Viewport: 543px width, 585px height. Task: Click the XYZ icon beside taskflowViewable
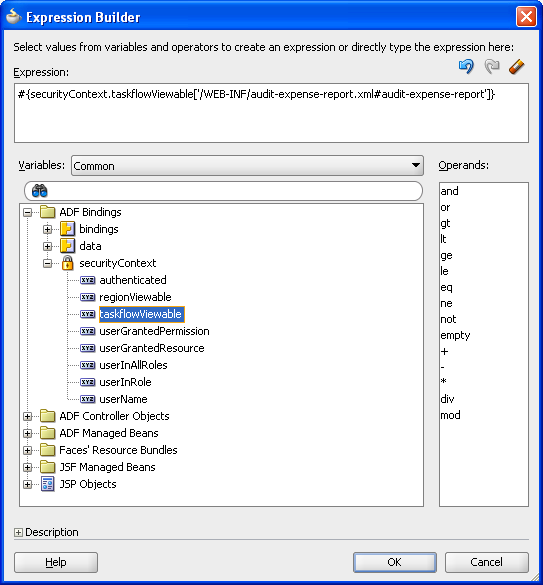(x=88, y=314)
